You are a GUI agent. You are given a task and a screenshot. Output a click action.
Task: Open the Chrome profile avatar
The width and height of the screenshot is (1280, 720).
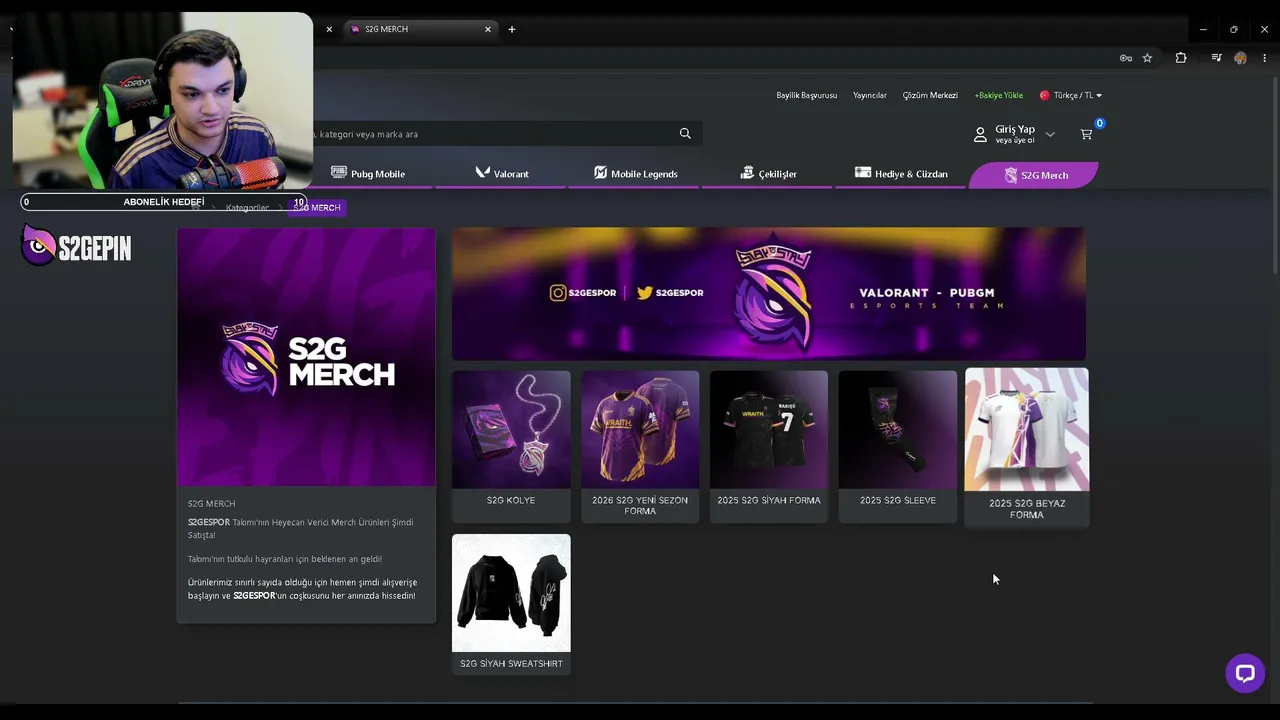click(x=1240, y=58)
